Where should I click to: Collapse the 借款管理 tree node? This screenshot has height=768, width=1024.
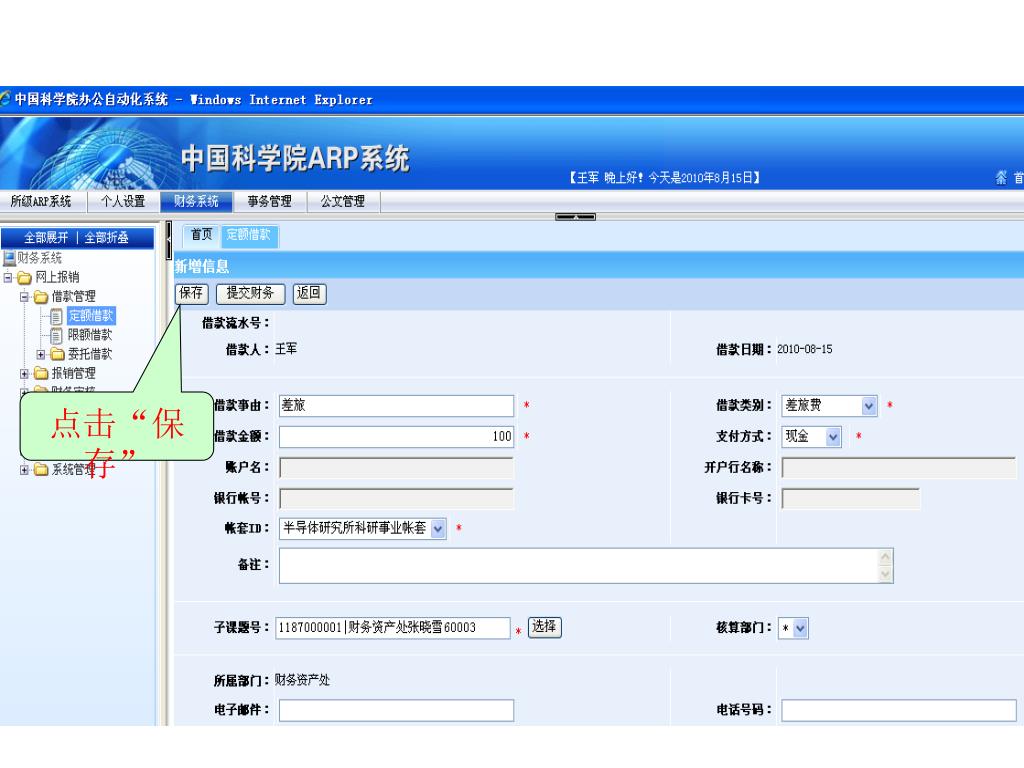(x=24, y=297)
